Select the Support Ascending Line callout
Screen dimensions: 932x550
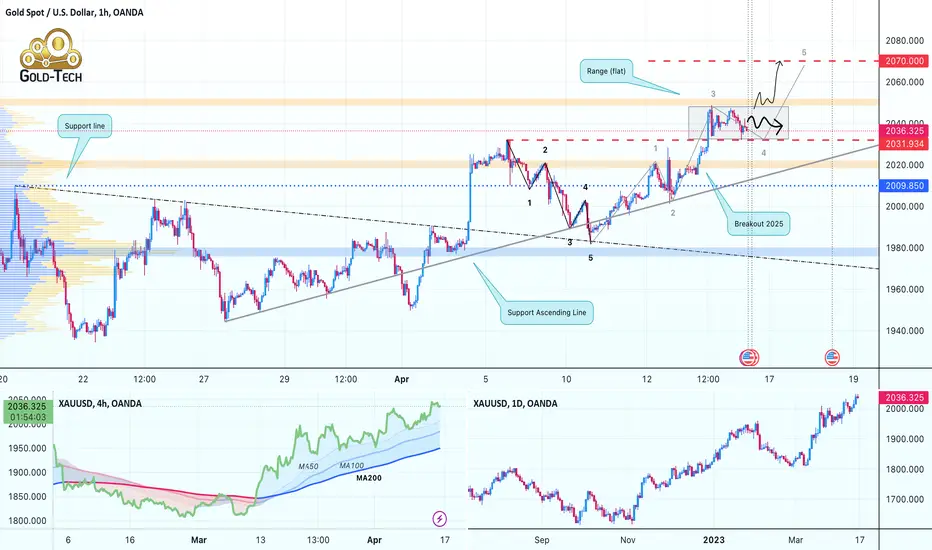click(x=547, y=312)
